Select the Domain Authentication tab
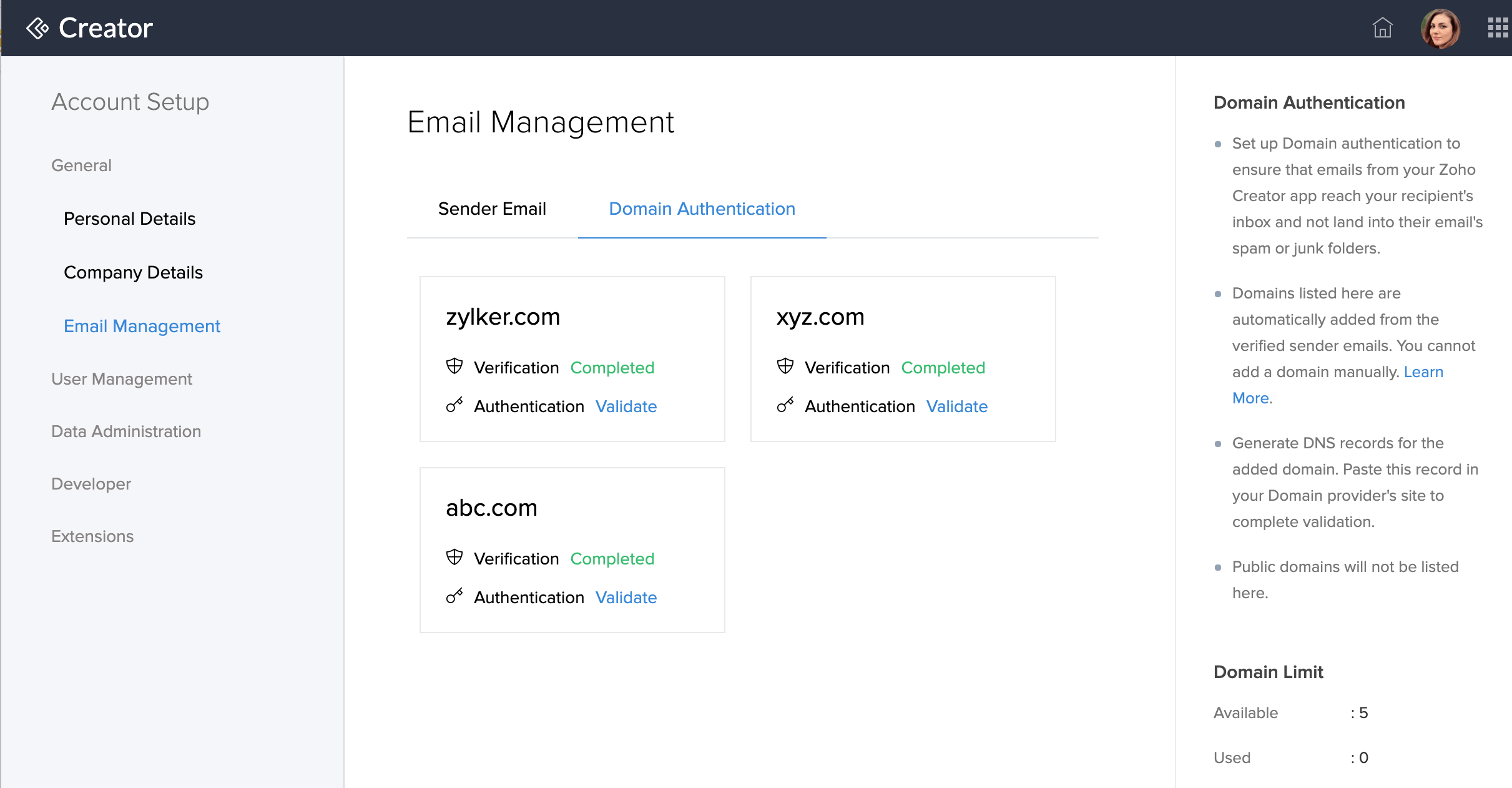 (x=702, y=209)
